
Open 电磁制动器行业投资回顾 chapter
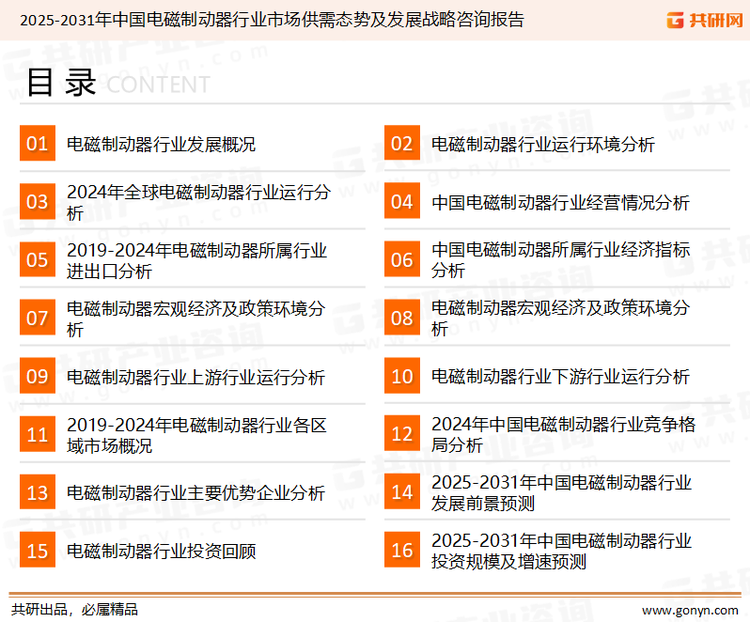pos(161,550)
